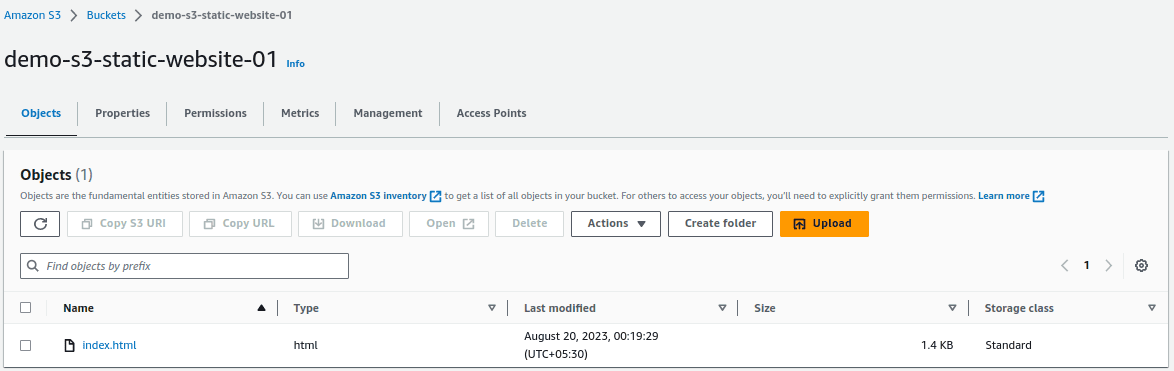
Task: Open the Management tab
Action: click(388, 113)
